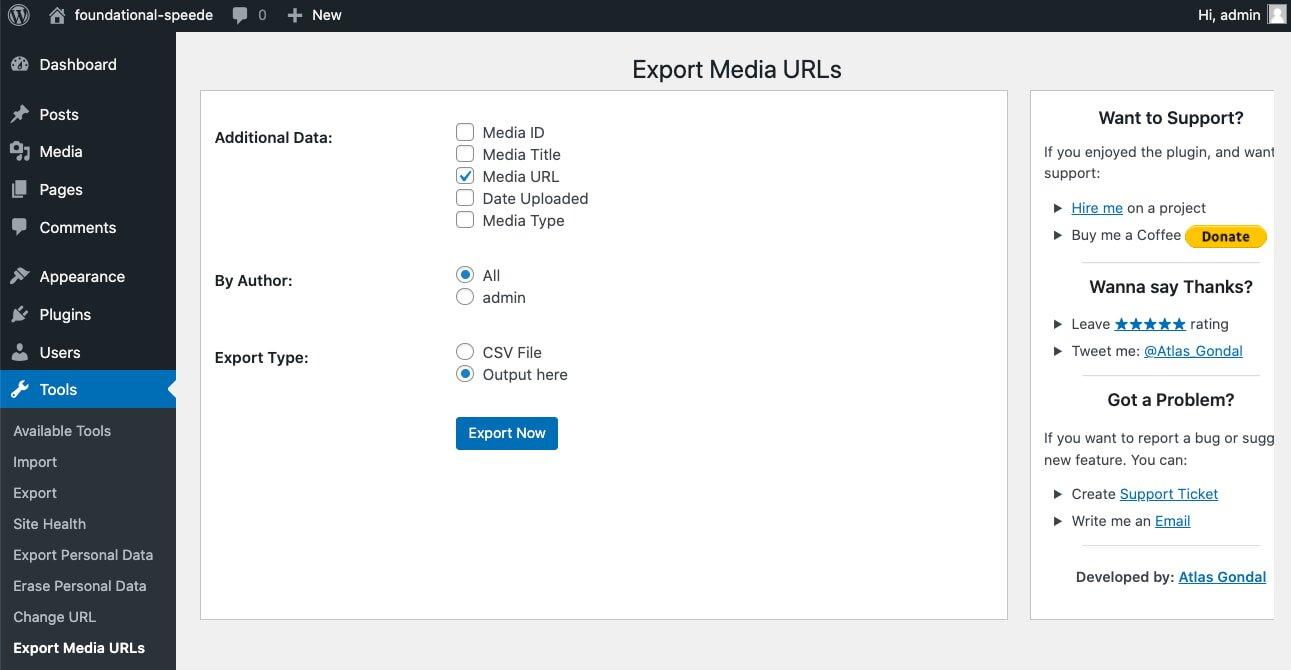Select the CSV File export type
The width and height of the screenshot is (1291, 670).
coord(465,352)
